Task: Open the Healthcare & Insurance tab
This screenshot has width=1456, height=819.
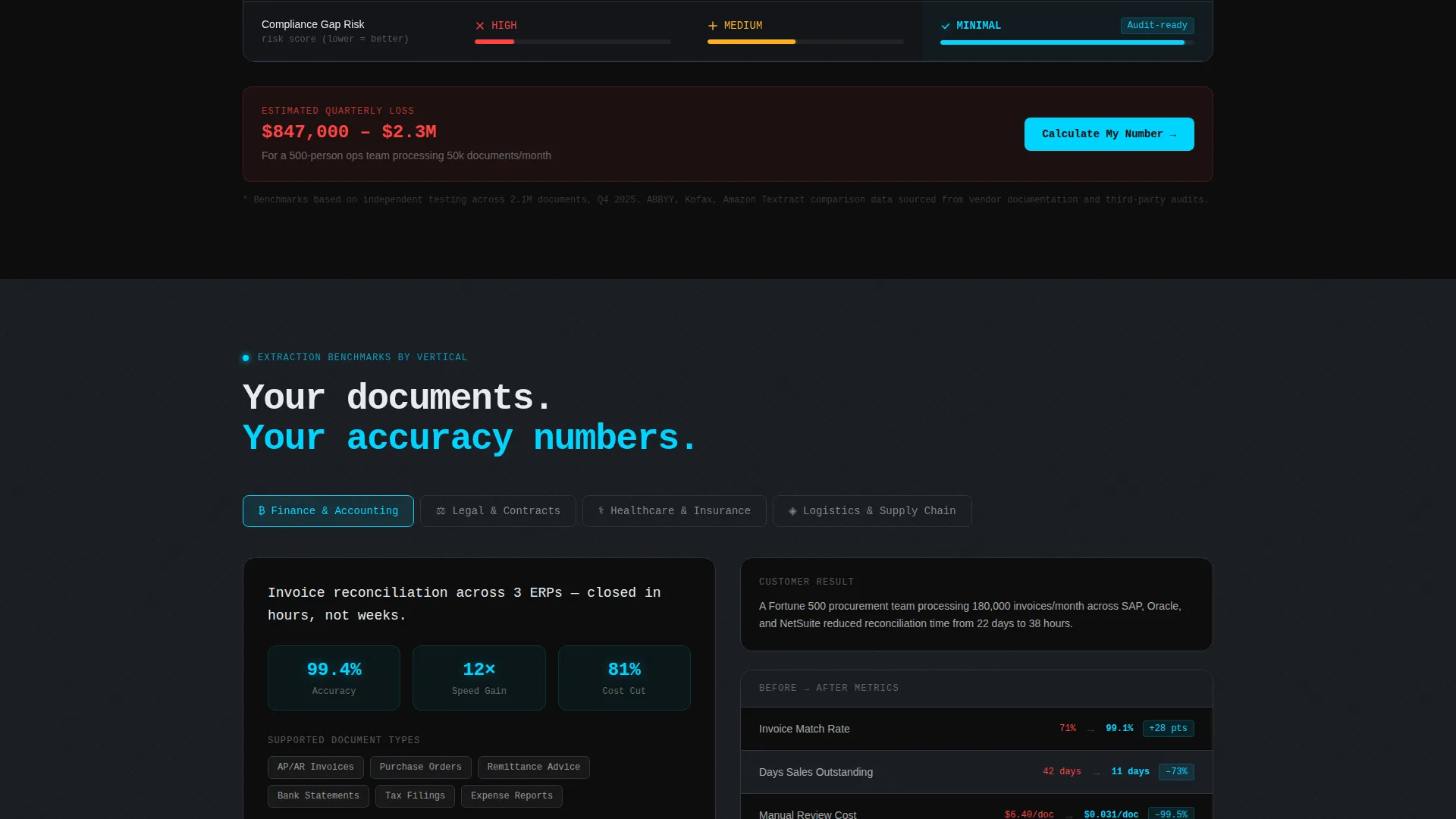Action: click(674, 511)
